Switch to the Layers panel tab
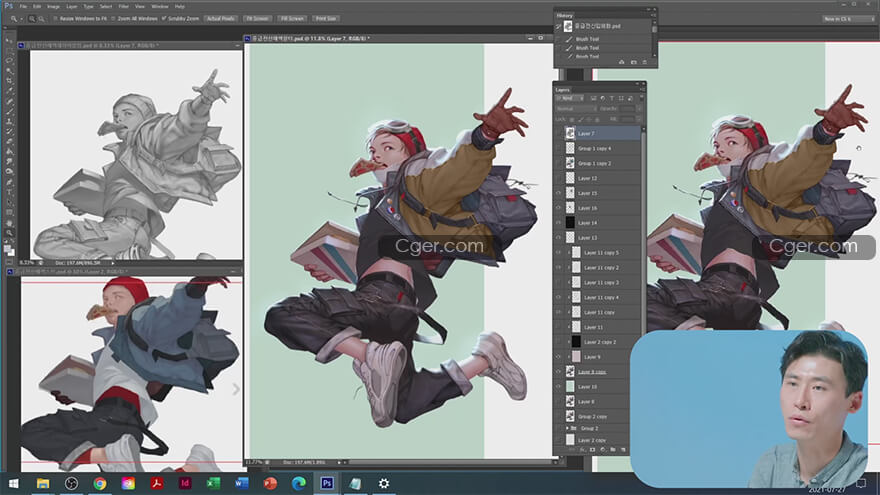 562,90
